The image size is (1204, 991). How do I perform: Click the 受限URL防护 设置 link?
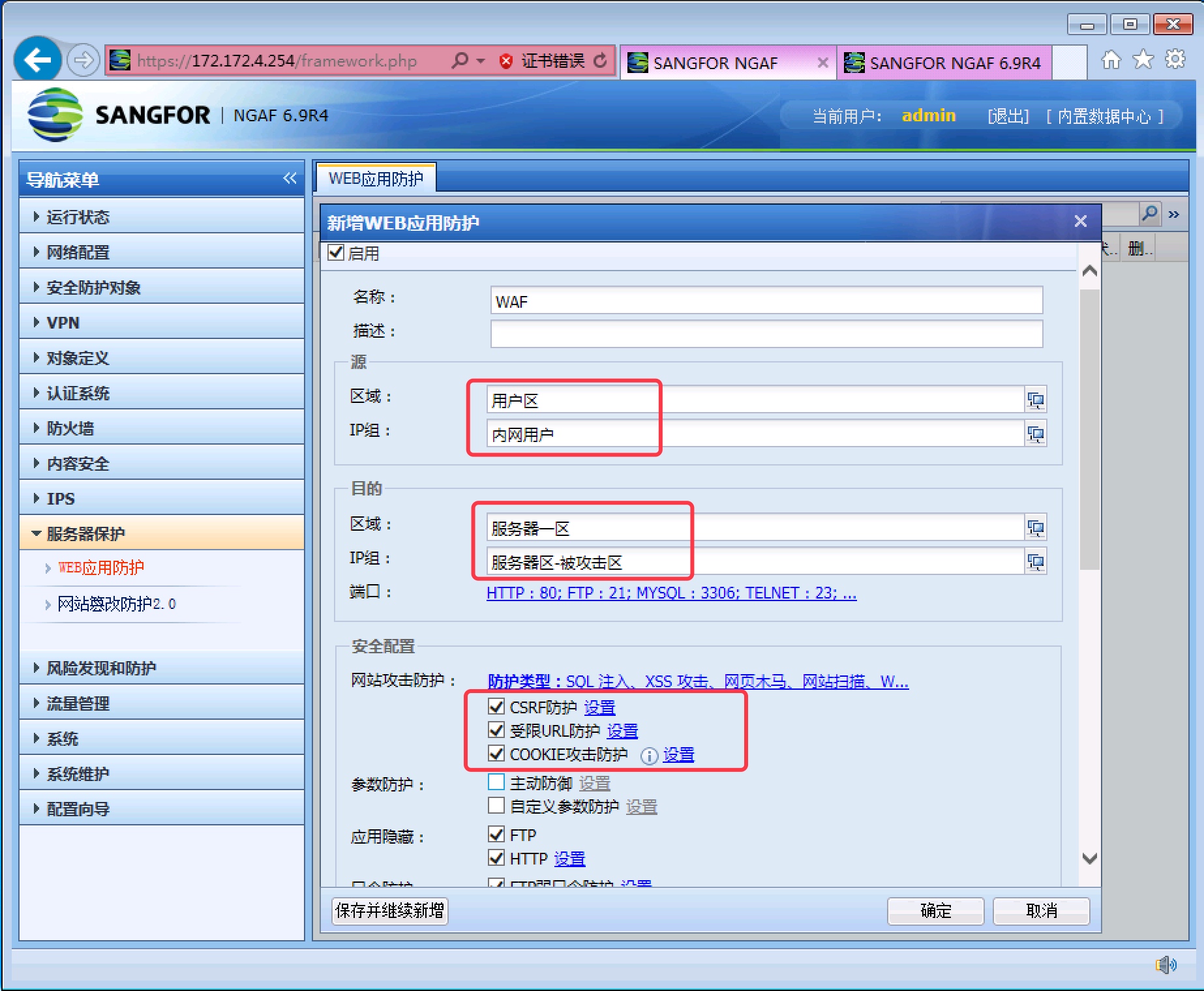622,731
